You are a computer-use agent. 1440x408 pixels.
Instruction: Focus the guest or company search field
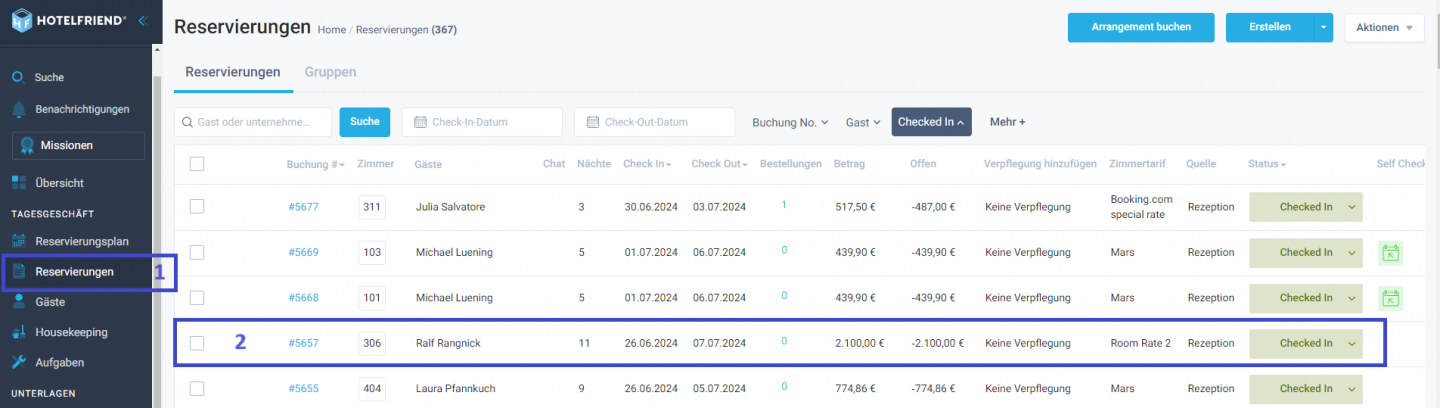[253, 122]
